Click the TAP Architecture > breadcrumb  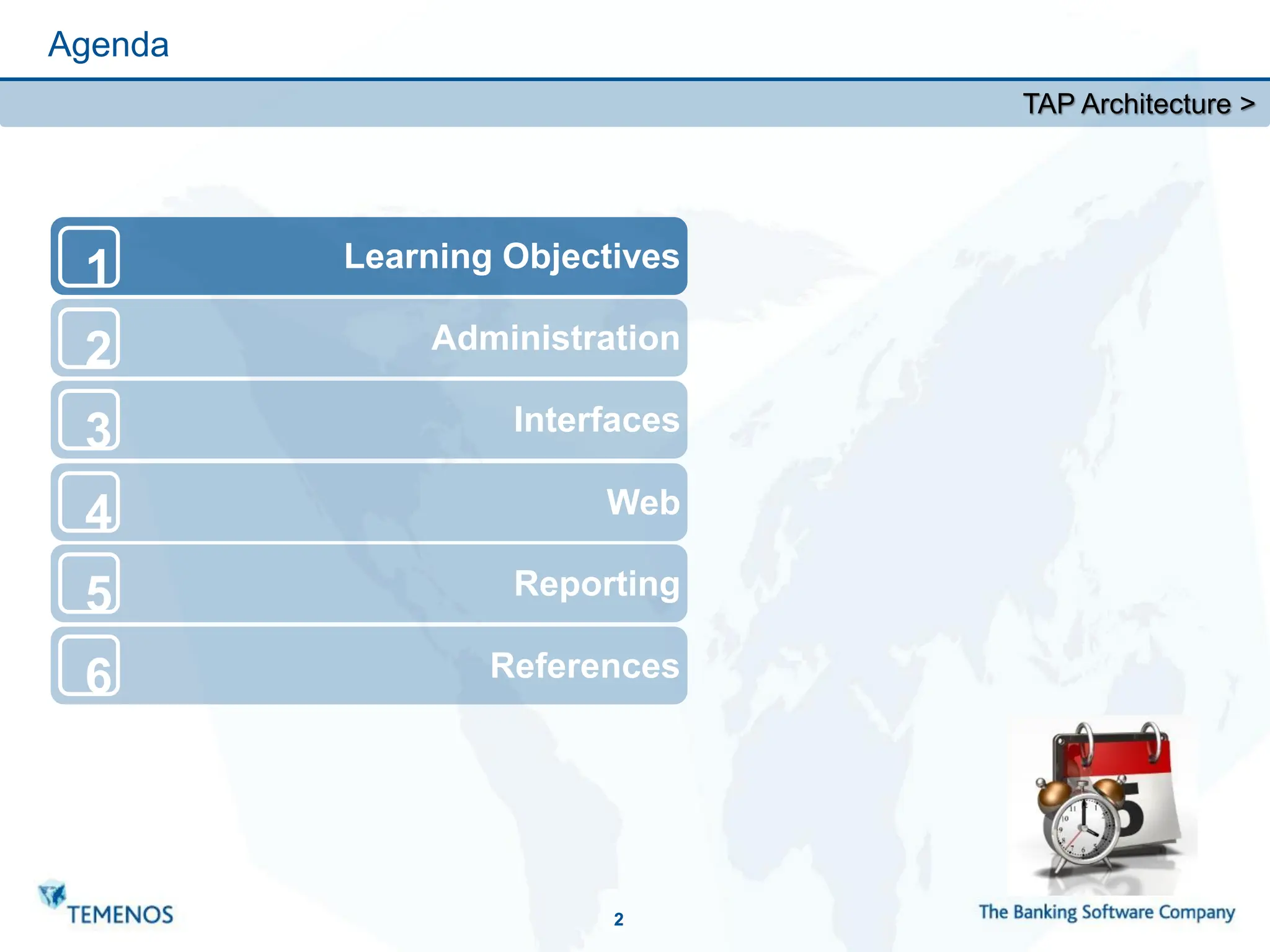point(1139,104)
